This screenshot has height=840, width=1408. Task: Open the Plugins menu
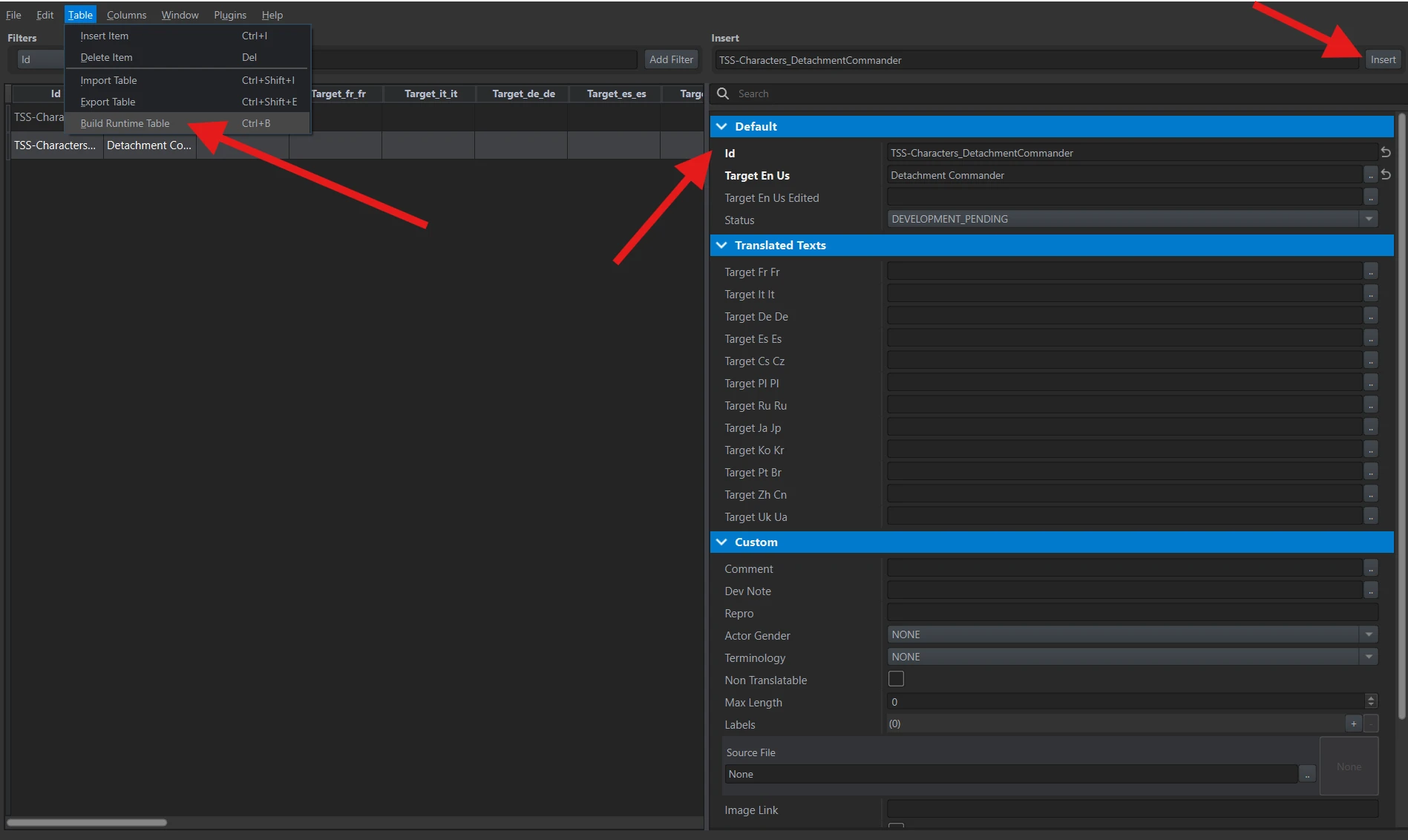coord(230,15)
